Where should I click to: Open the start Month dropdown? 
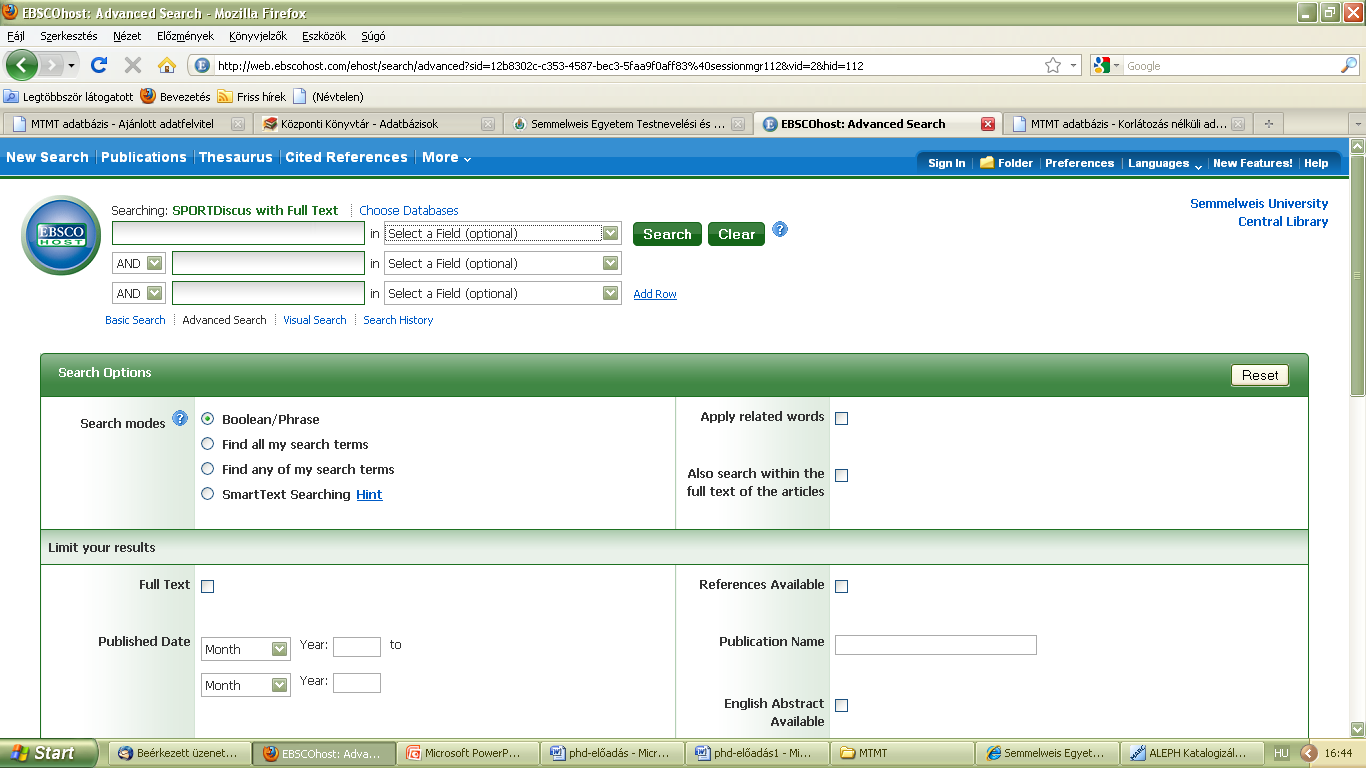click(246, 649)
